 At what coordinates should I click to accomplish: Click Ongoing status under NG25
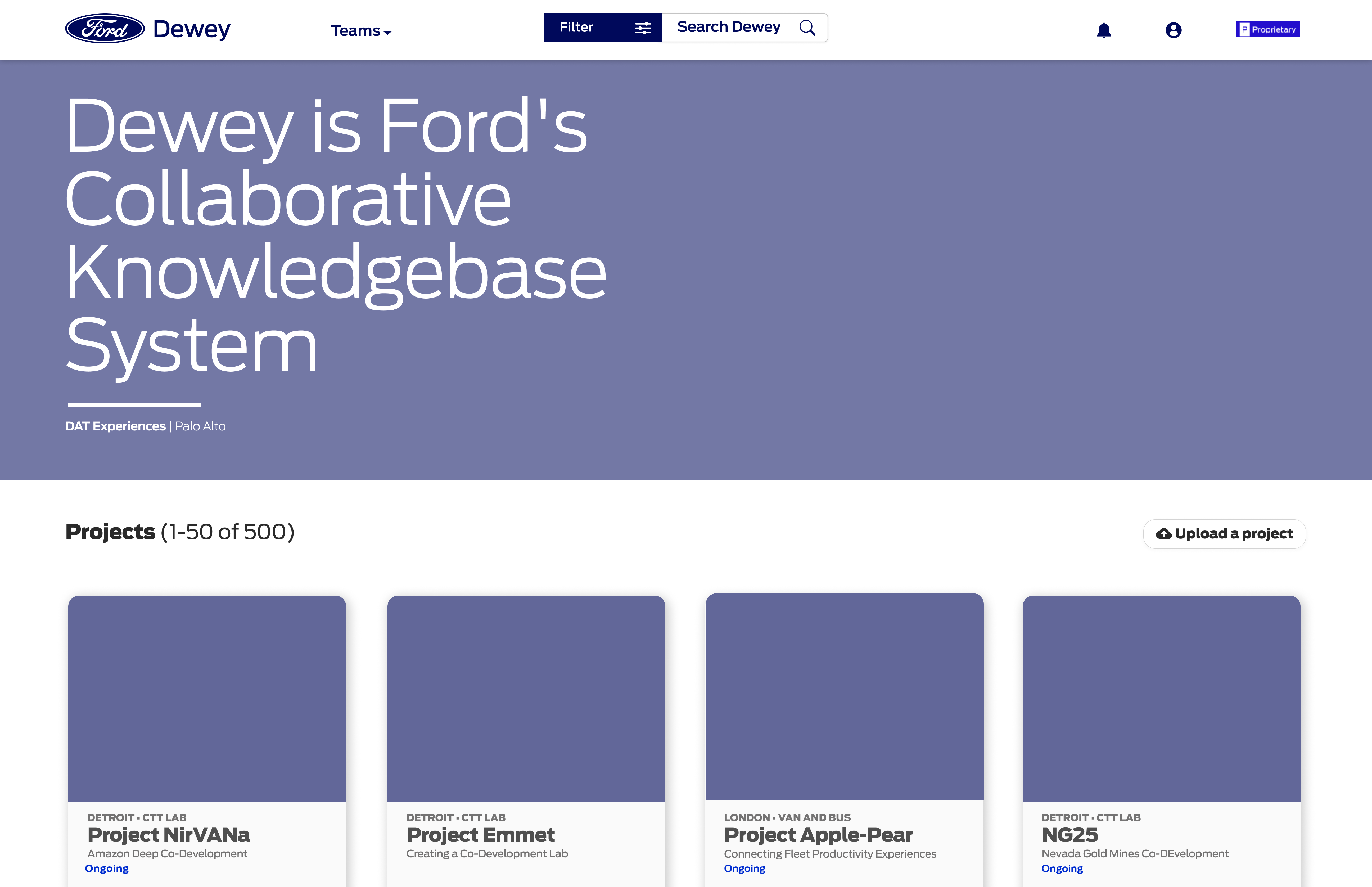click(x=1062, y=868)
